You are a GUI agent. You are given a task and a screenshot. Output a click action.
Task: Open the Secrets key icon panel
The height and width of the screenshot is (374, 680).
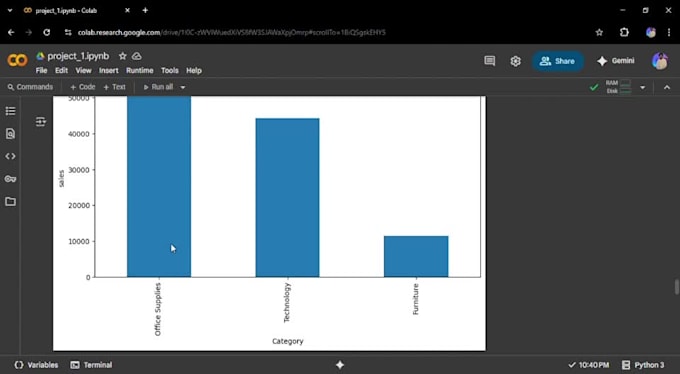pyautogui.click(x=10, y=179)
